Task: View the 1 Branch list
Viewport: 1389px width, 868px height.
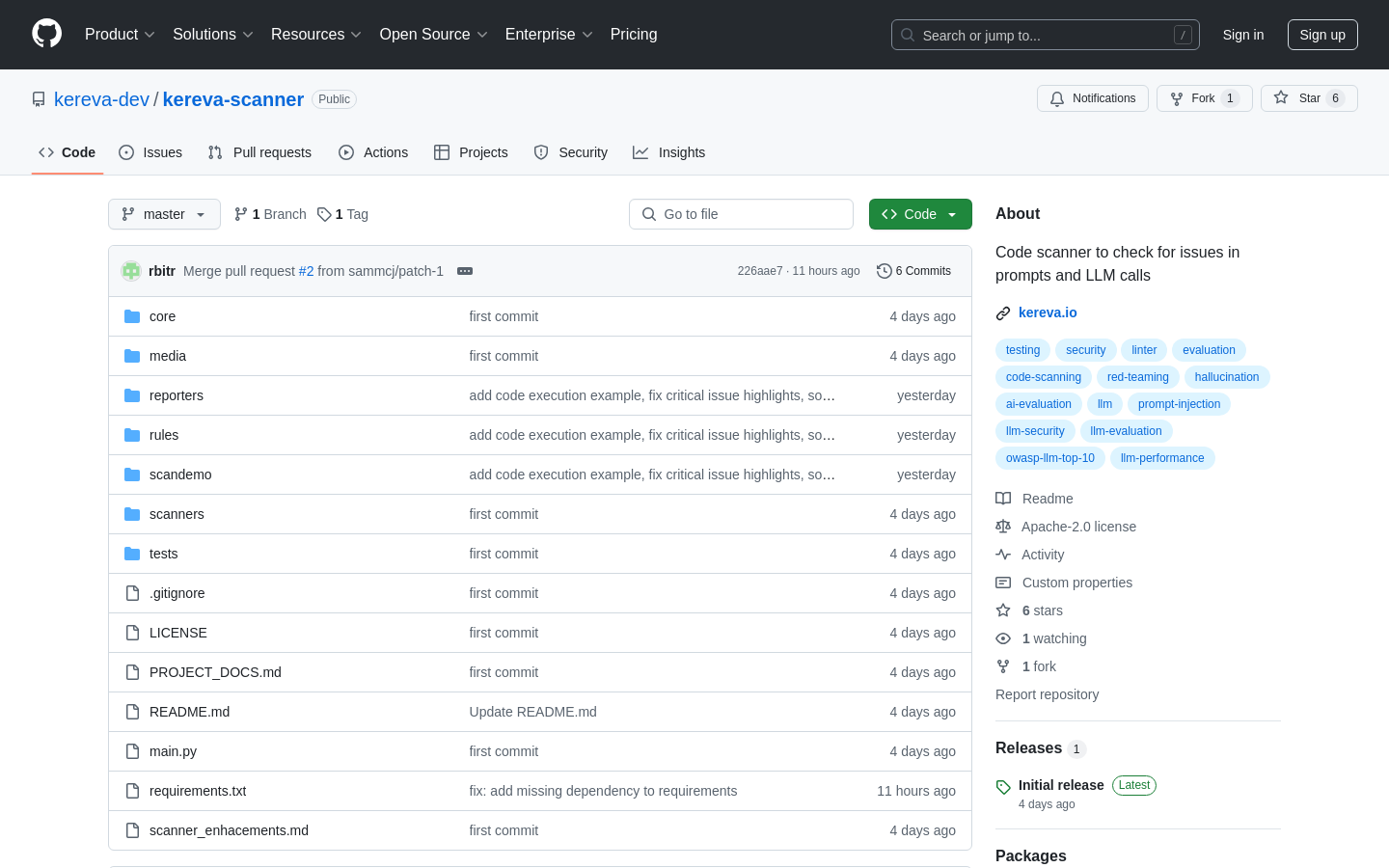Action: click(270, 214)
